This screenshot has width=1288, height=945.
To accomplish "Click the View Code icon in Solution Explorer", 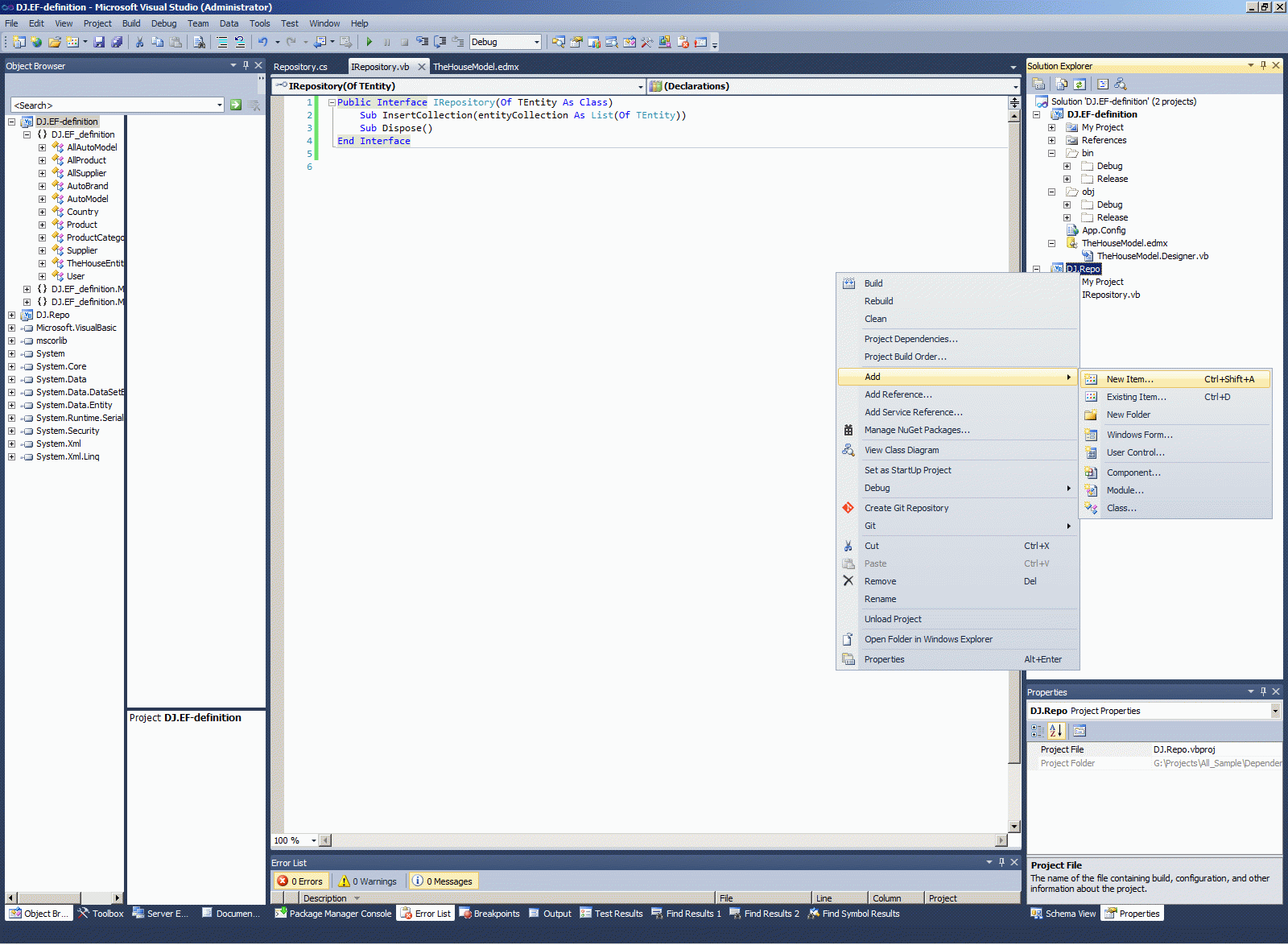I will (x=1103, y=84).
